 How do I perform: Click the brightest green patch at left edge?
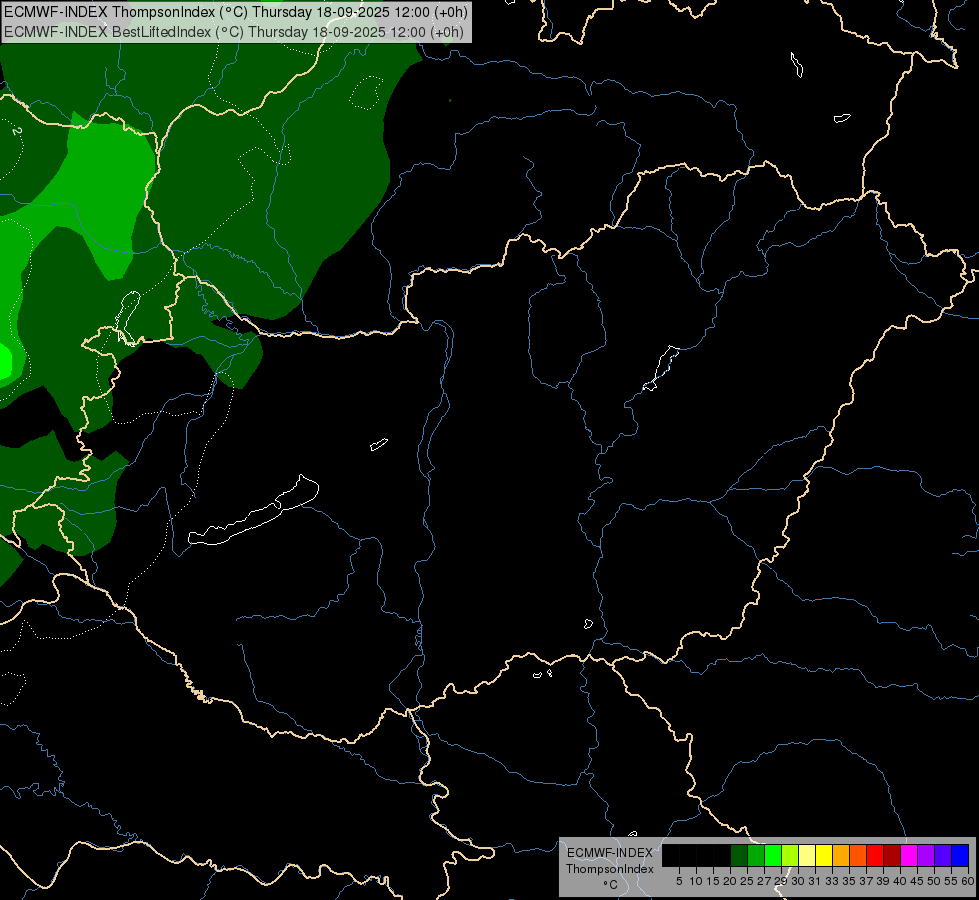tap(4, 362)
